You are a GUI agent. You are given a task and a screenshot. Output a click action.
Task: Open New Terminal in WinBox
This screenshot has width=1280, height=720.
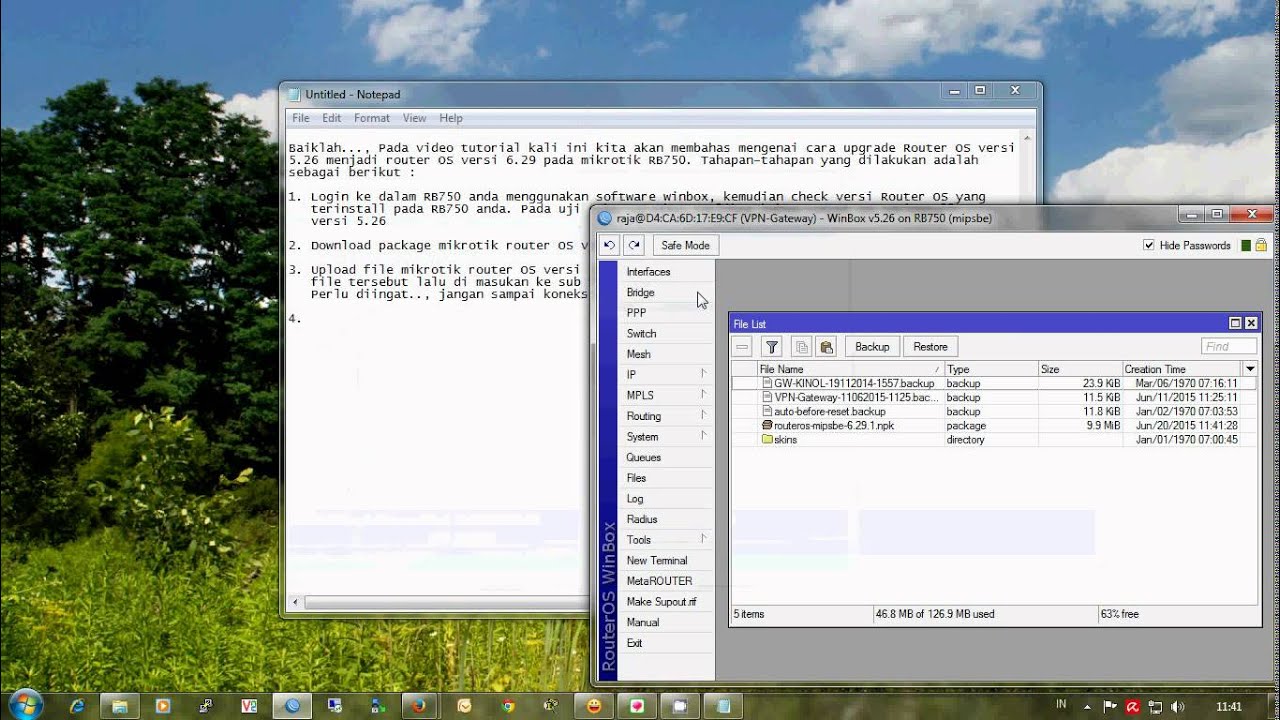point(665,561)
